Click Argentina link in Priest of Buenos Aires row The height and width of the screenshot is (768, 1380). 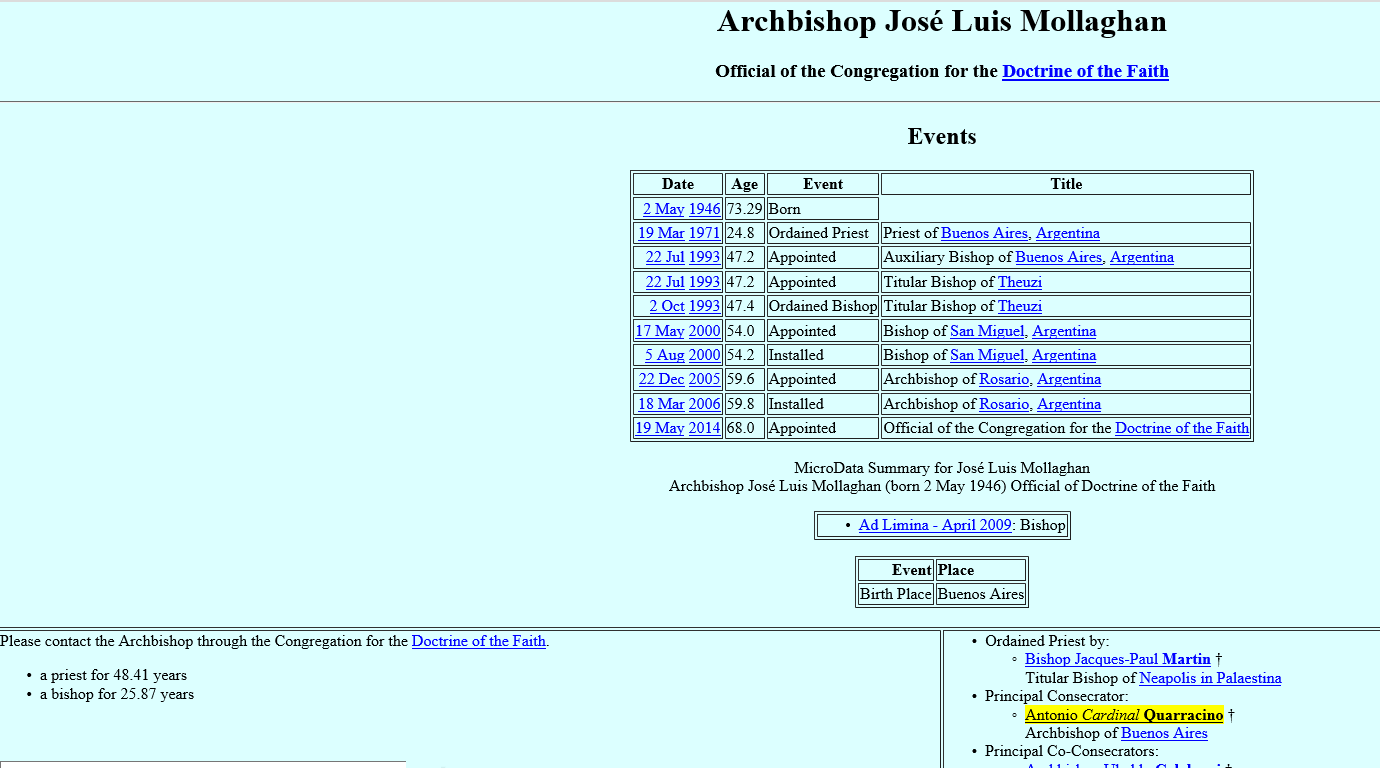(1068, 233)
